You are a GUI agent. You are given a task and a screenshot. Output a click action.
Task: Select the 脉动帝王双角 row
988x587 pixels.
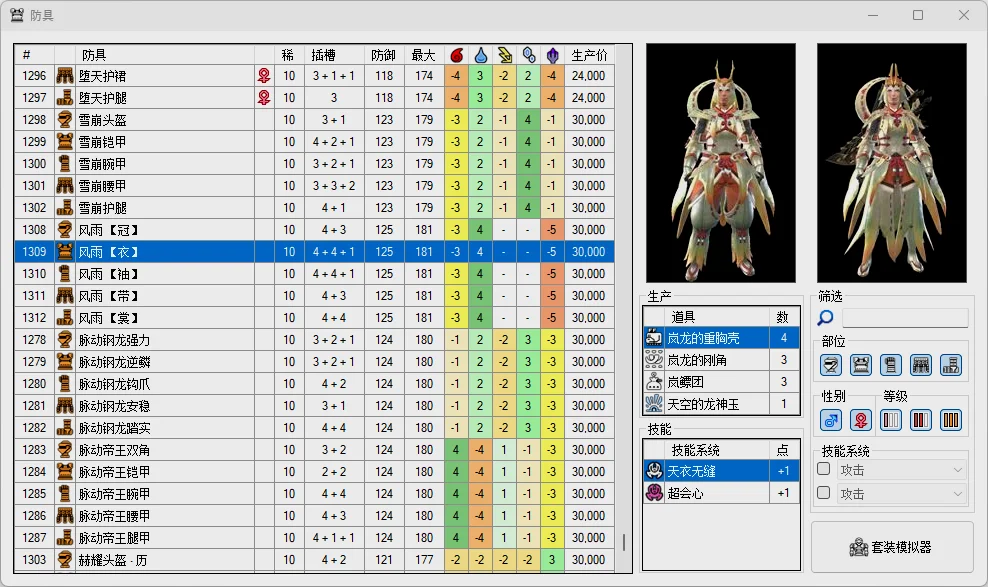click(x=314, y=450)
